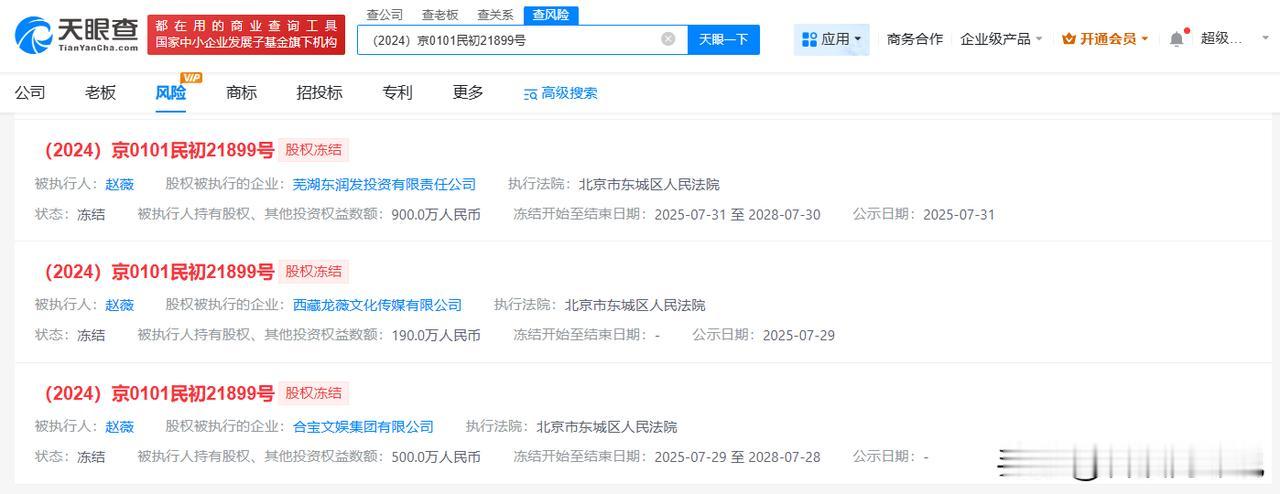
Task: Click the 天眼一下 search button
Action: (x=723, y=40)
